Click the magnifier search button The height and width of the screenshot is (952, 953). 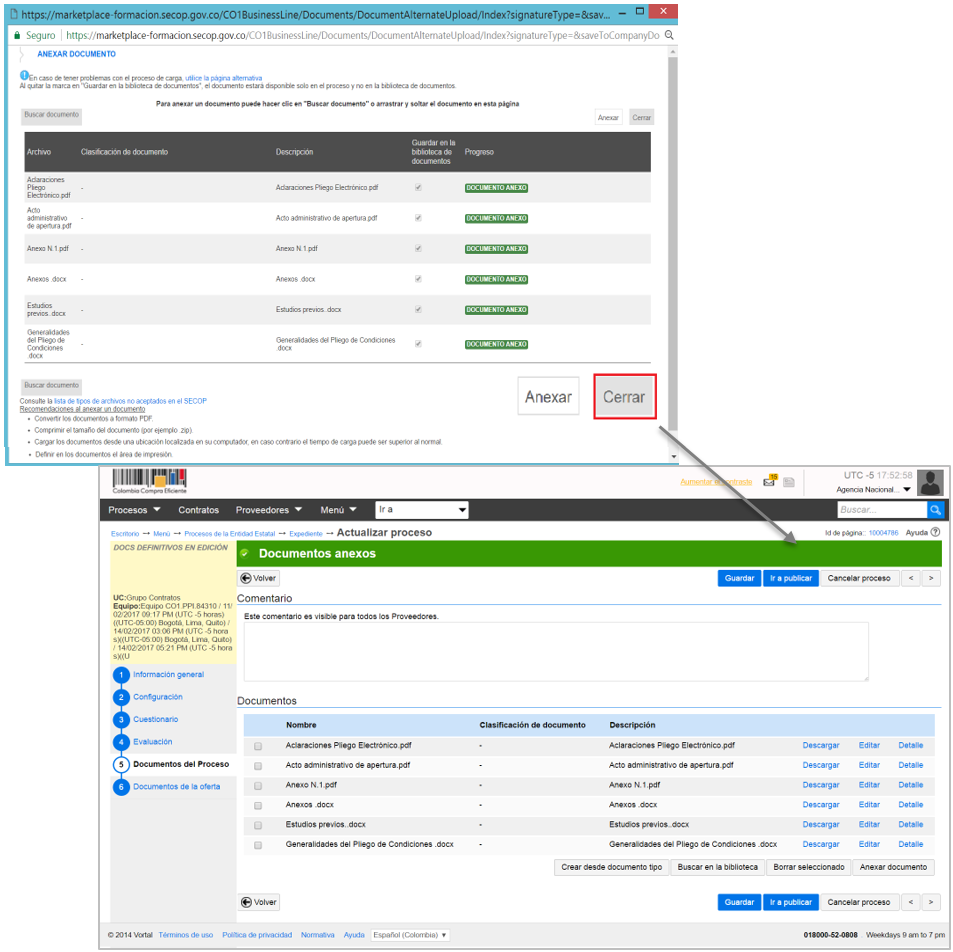(x=935, y=510)
